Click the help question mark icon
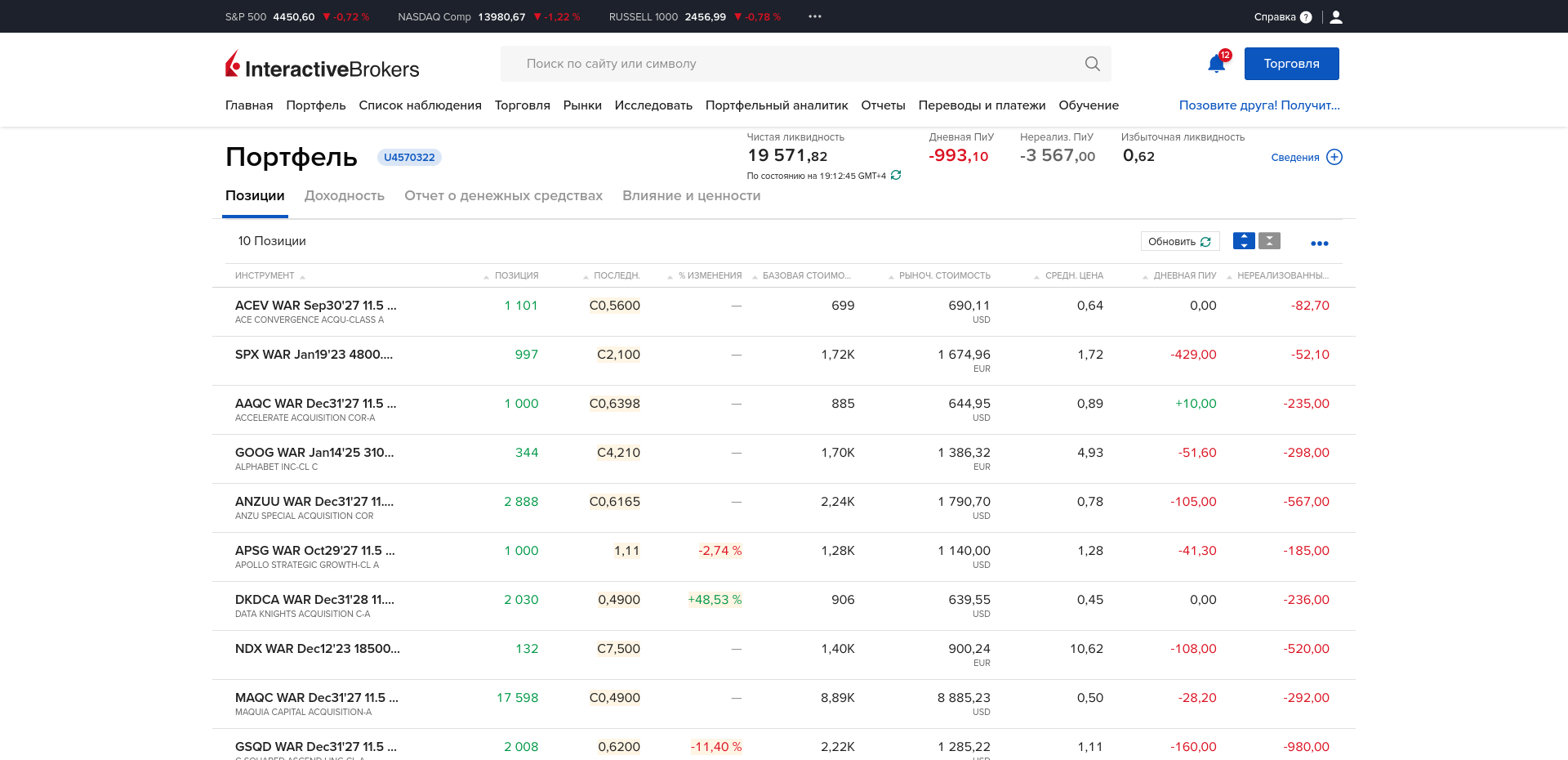This screenshot has height=760, width=1568. 1306,17
